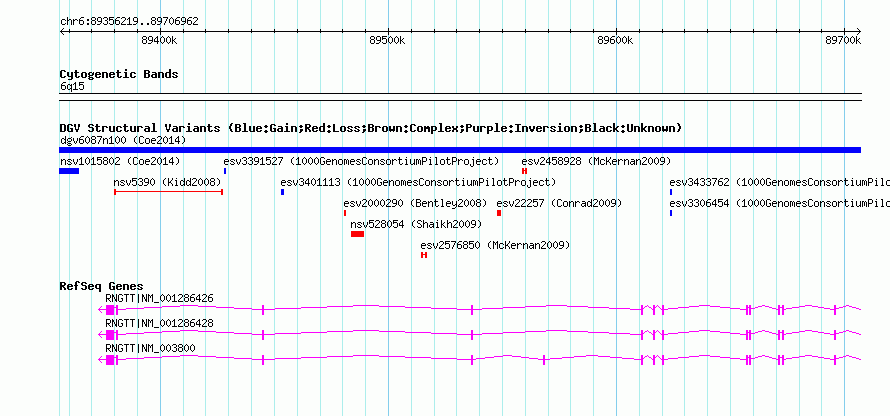Open esv2458928 (McKernan2009) label
This screenshot has width=890, height=416.
click(x=596, y=161)
